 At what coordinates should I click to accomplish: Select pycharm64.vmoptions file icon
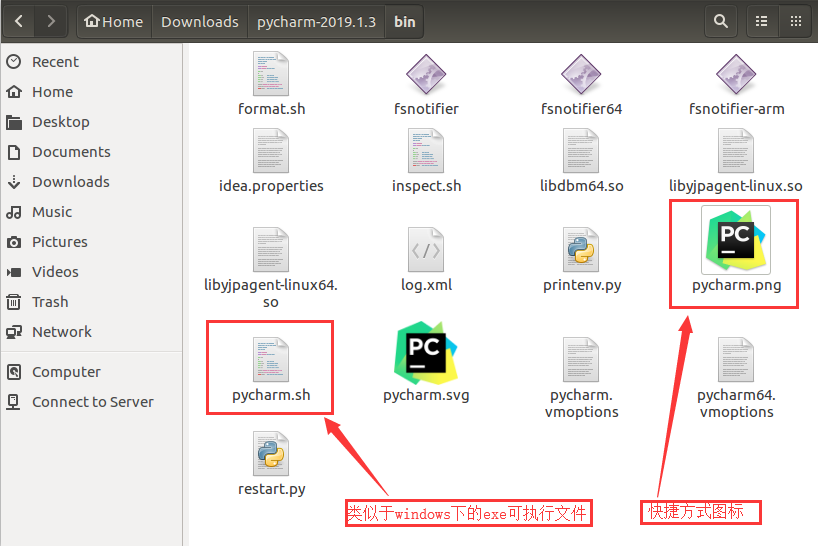pyautogui.click(x=736, y=360)
